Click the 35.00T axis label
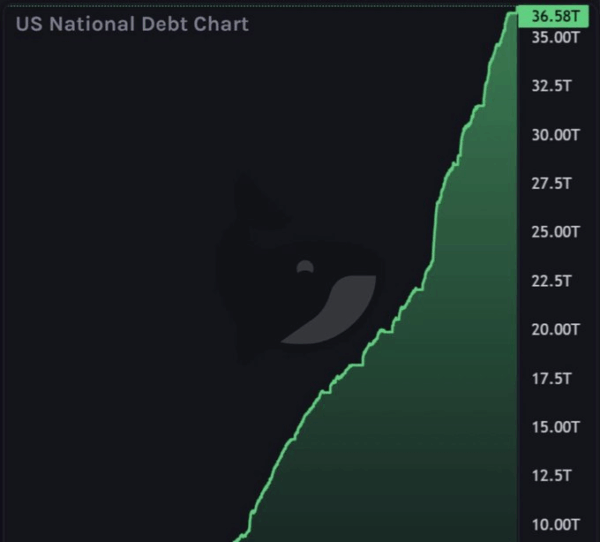Viewport: 600px width, 542px height. (556, 37)
